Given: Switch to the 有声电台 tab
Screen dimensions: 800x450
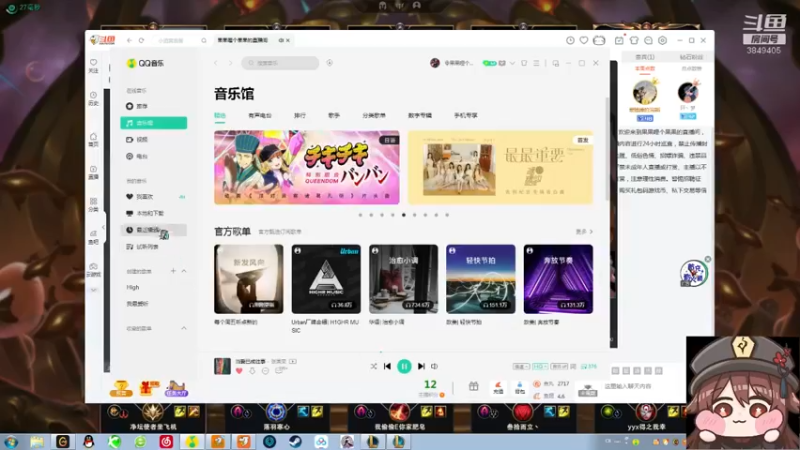Looking at the screenshot, I should coord(260,116).
